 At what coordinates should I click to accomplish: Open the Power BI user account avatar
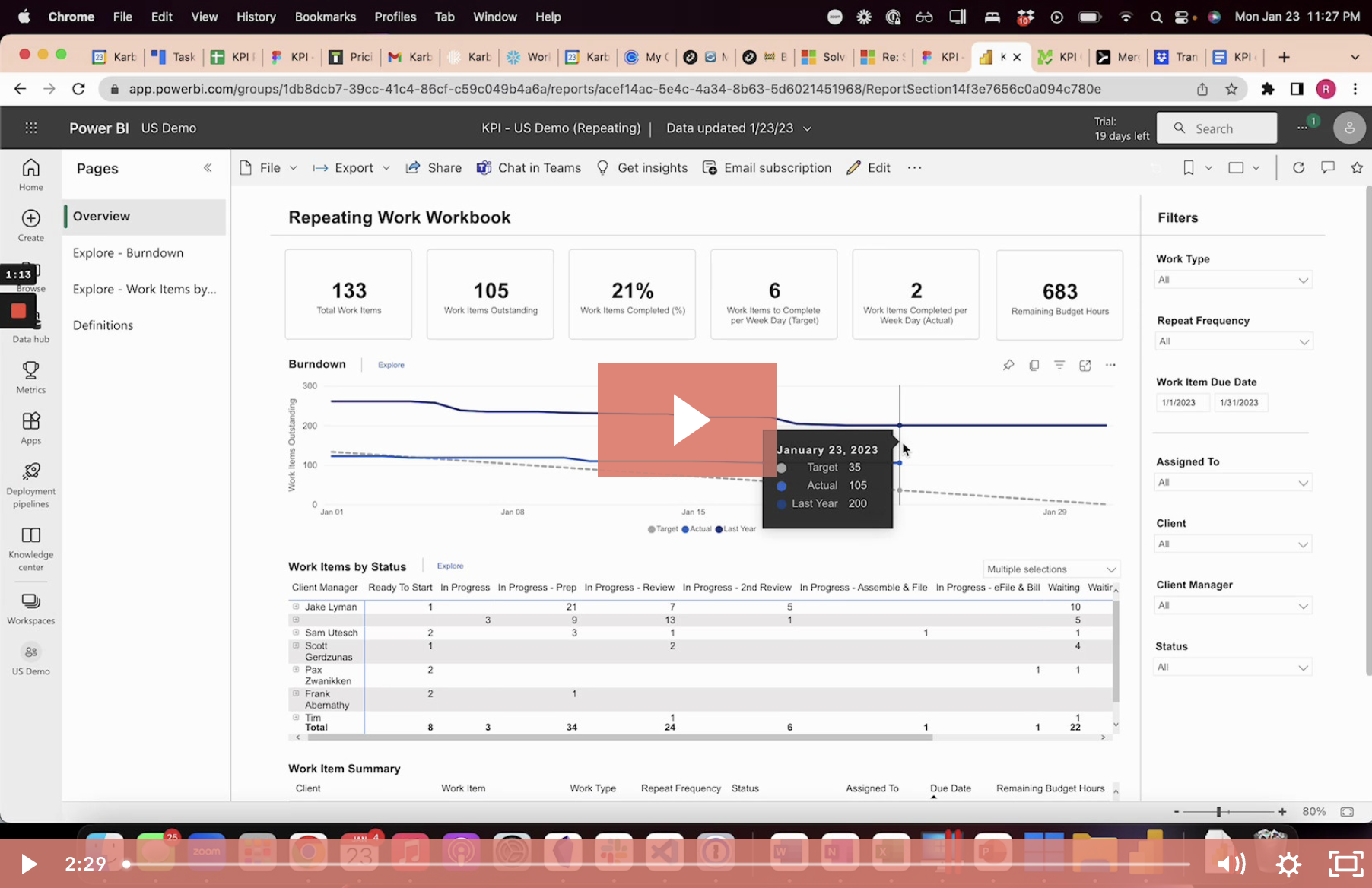tap(1349, 128)
